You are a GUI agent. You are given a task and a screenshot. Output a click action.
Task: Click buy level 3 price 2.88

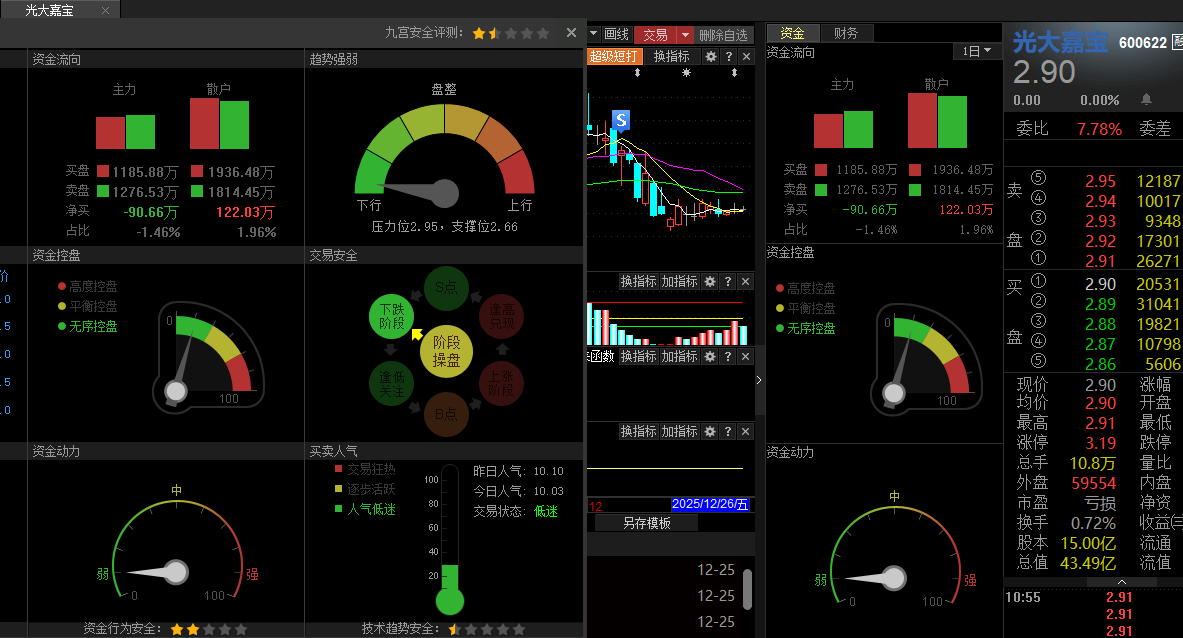(1100, 324)
